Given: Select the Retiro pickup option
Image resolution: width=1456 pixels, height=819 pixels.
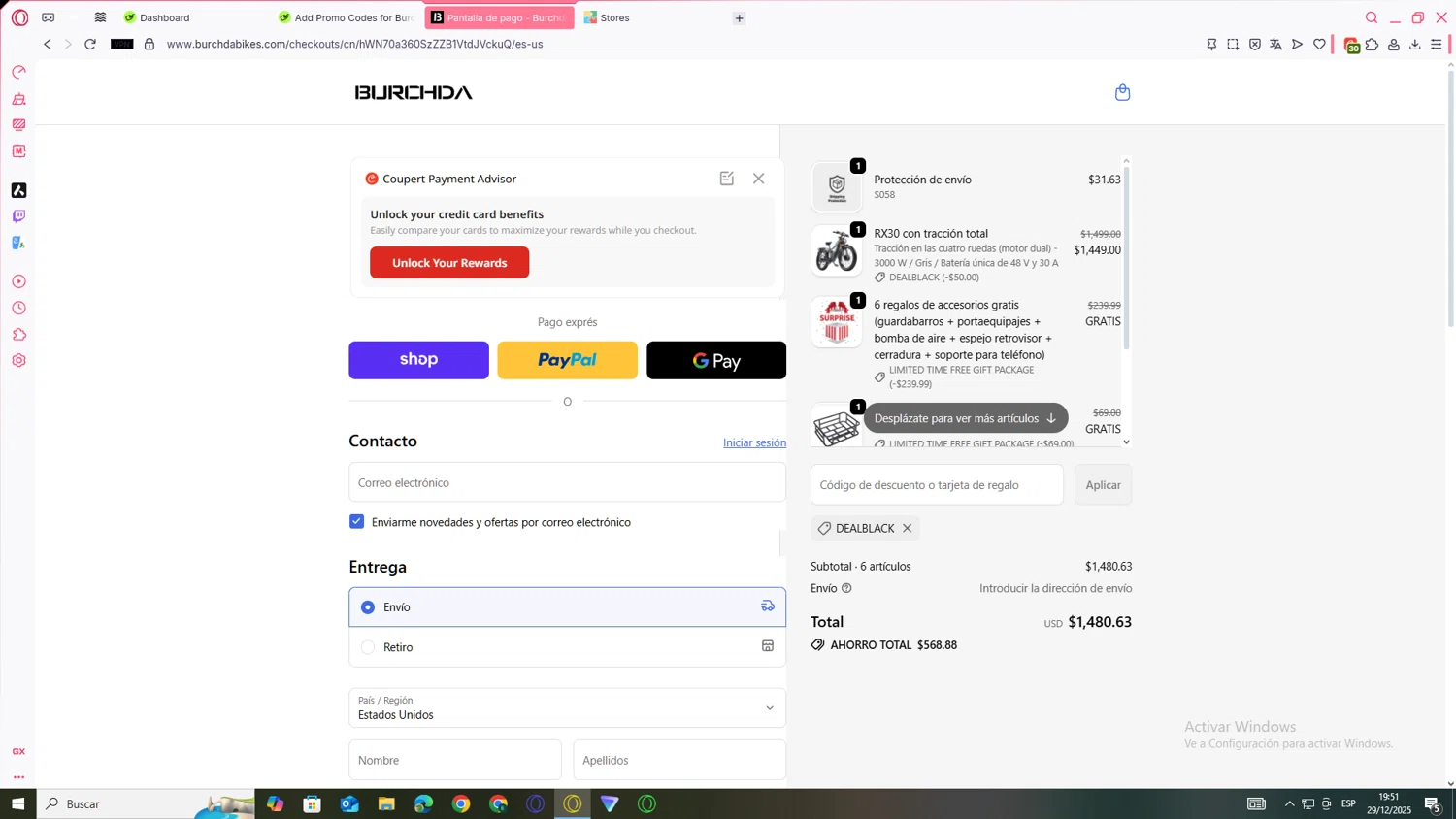Looking at the screenshot, I should (567, 647).
